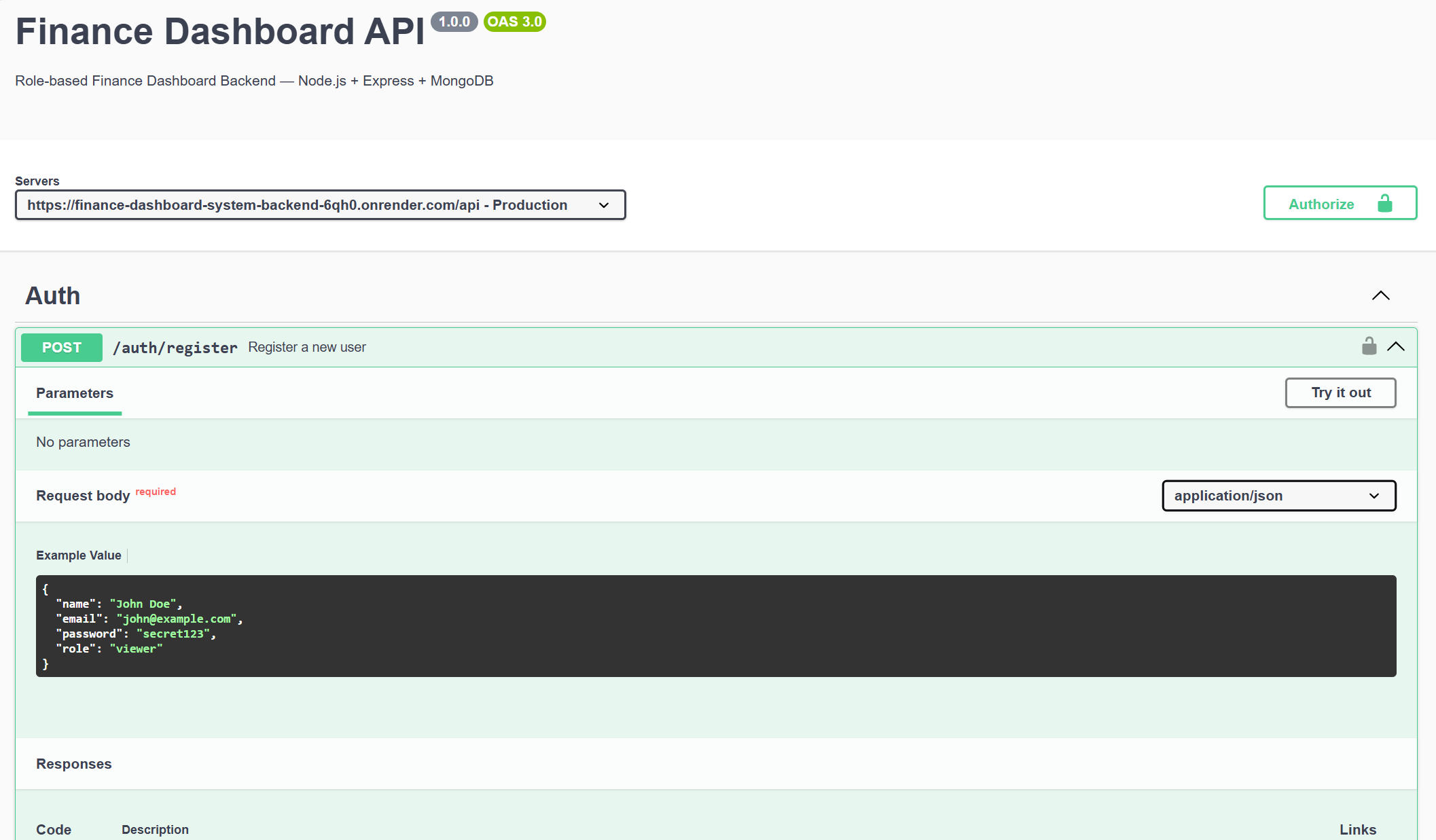Screen dimensions: 1436x840
Task: Click the dropdown arrow inside the Servers selector
Action: coord(603,204)
